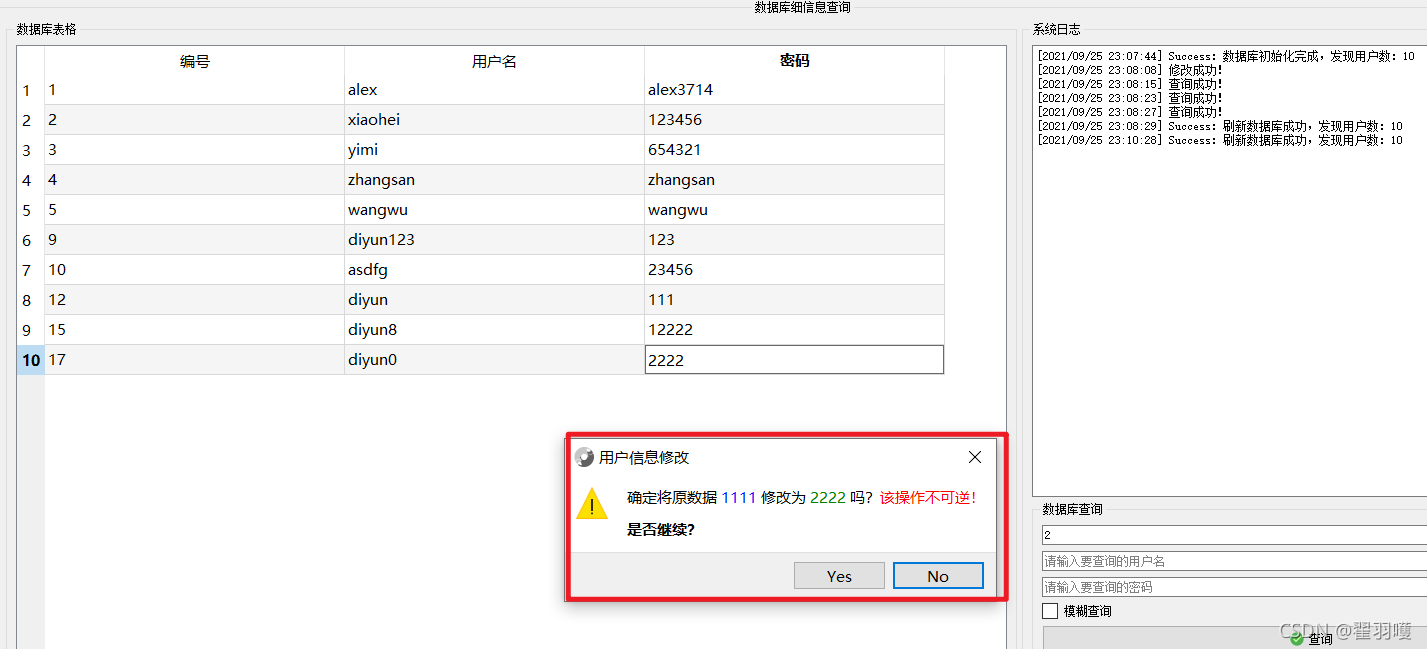The height and width of the screenshot is (649, 1427).
Task: Click username cell diyun
Action: (494, 300)
